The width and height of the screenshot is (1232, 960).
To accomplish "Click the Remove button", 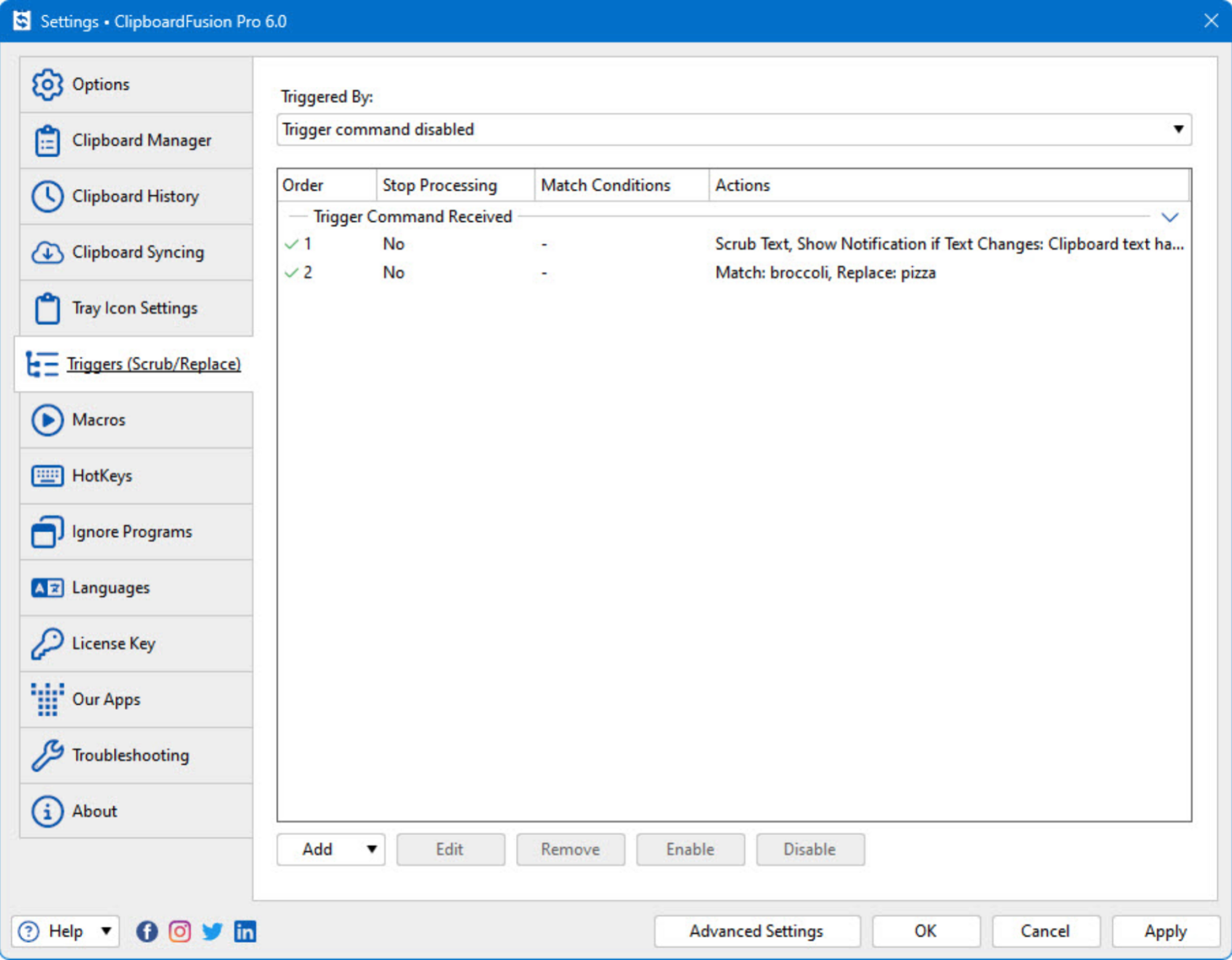I will tap(571, 849).
